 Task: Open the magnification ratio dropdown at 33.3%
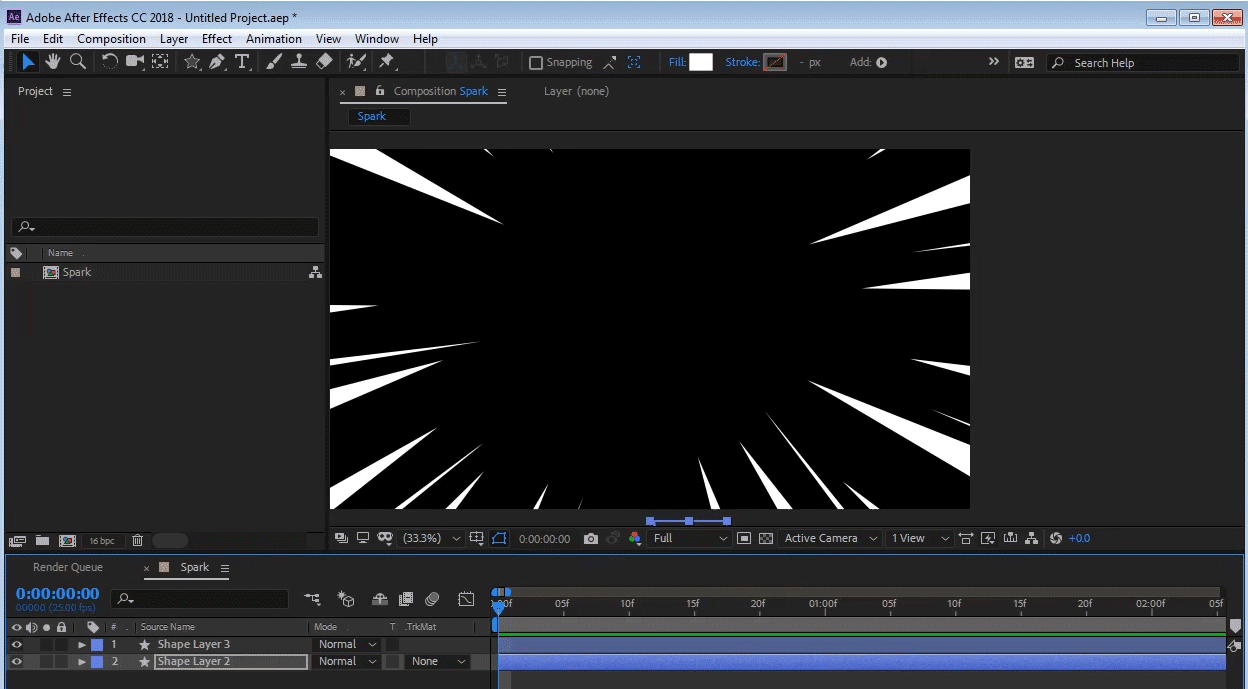[430, 538]
